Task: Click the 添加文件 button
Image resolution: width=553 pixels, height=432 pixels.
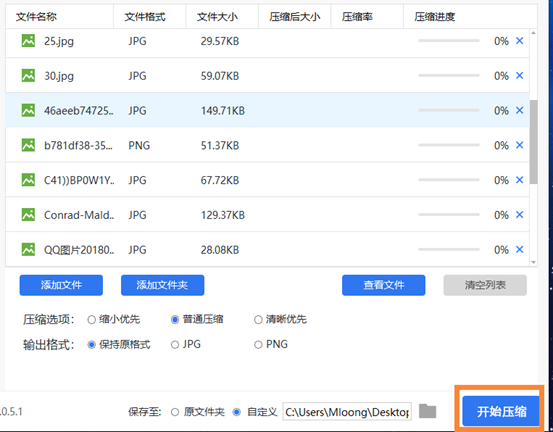Action: click(x=61, y=285)
